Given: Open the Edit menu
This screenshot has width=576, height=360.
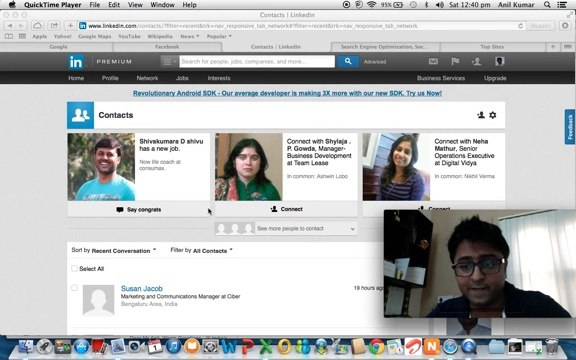Looking at the screenshot, I should 114,5.
